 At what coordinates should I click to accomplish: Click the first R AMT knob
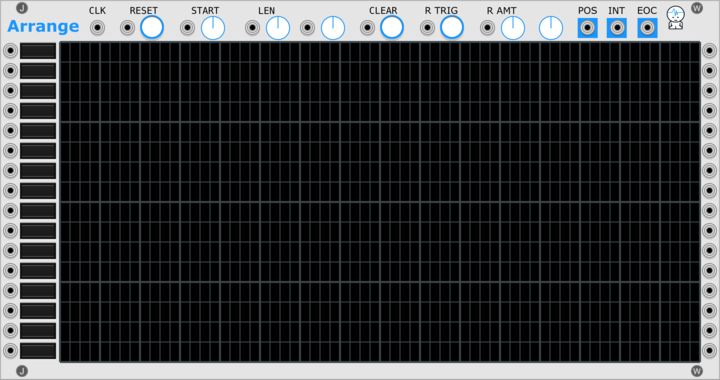click(x=513, y=28)
